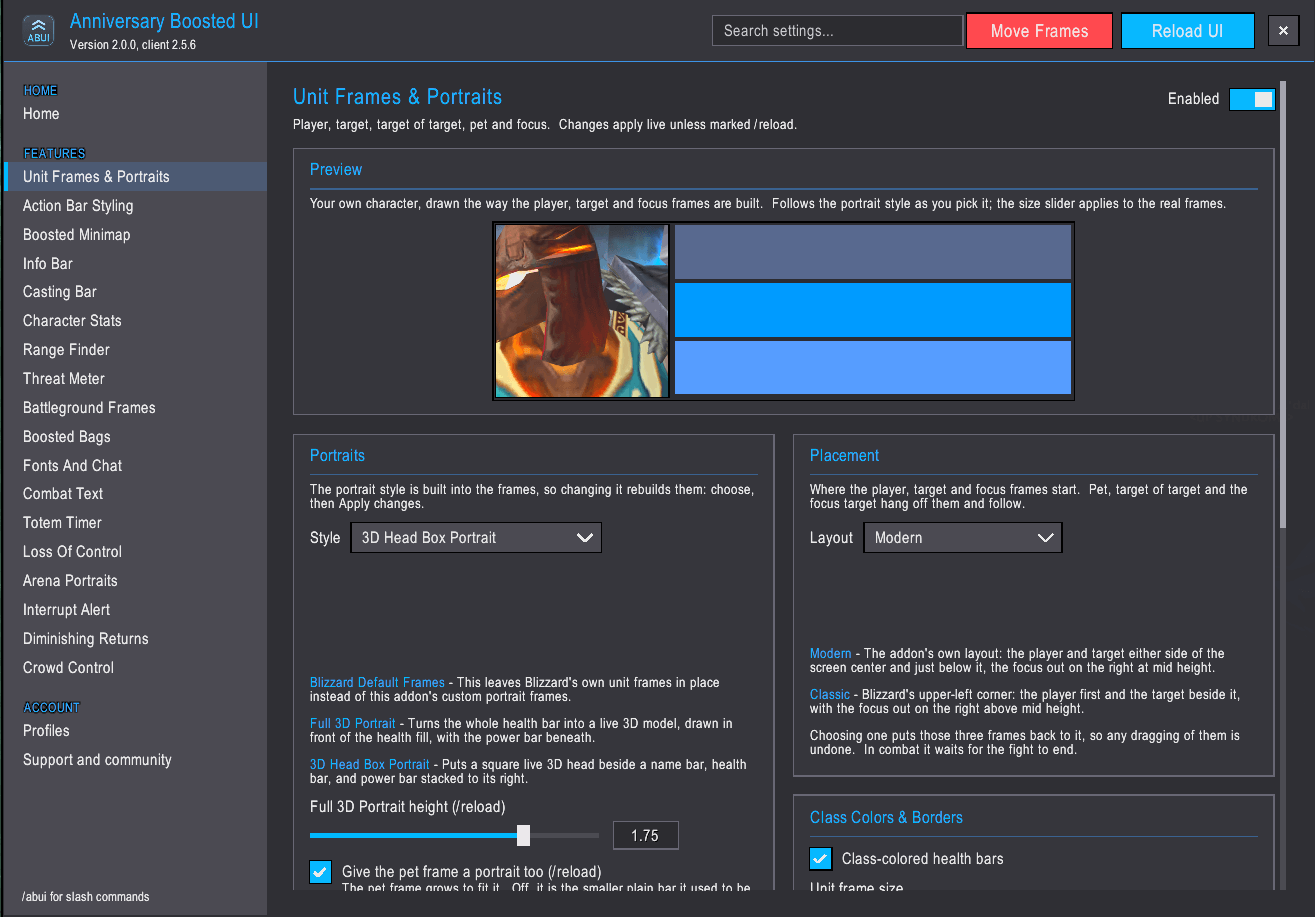Toggle the Enabled switch off
This screenshot has height=917, width=1315.
[1252, 99]
